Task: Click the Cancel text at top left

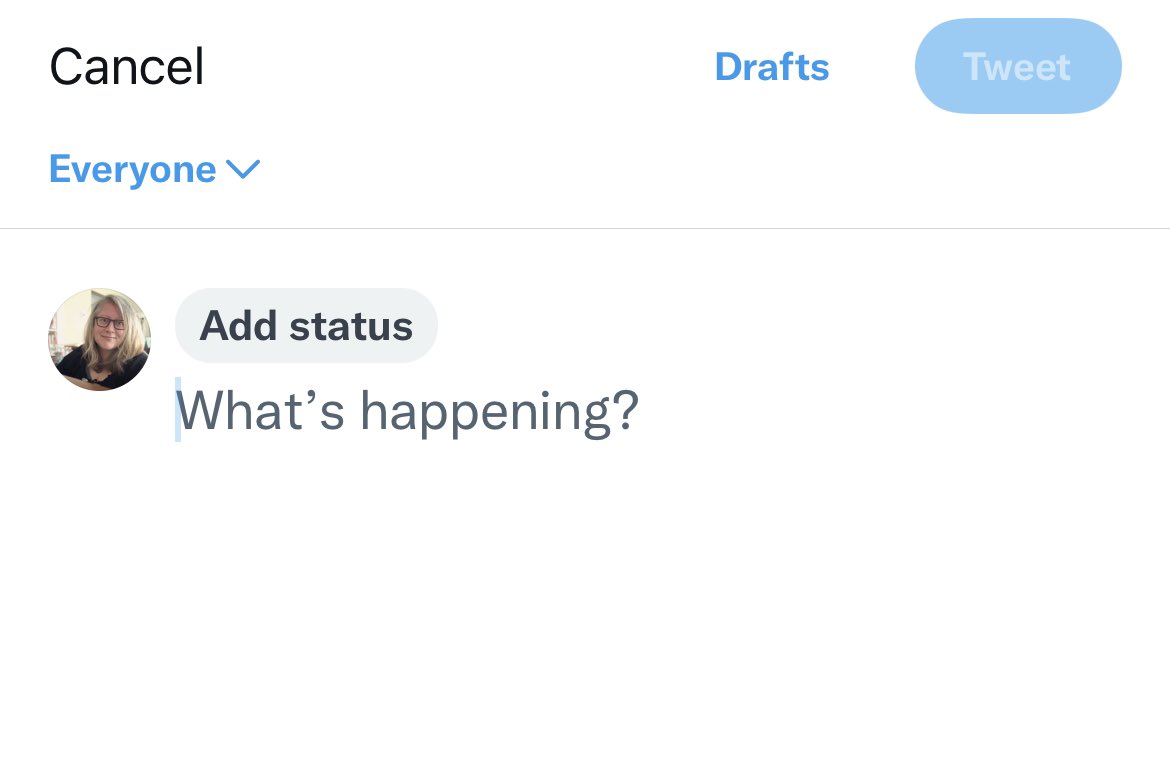Action: [x=127, y=68]
